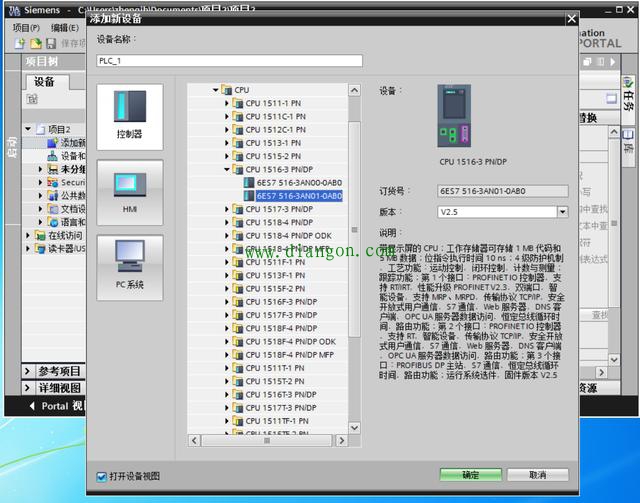The height and width of the screenshot is (503, 640).
Task: Open the 项目(P) menu
Action: (25, 28)
